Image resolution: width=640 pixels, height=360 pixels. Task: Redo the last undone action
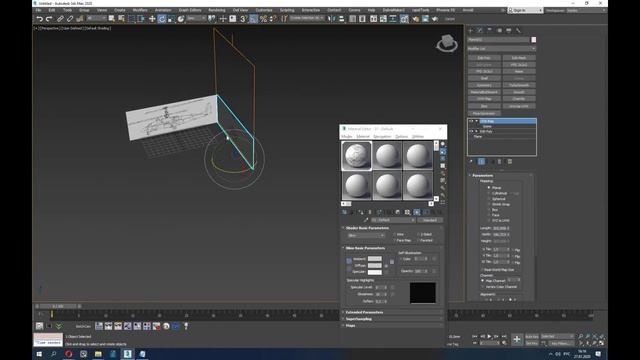[49, 19]
